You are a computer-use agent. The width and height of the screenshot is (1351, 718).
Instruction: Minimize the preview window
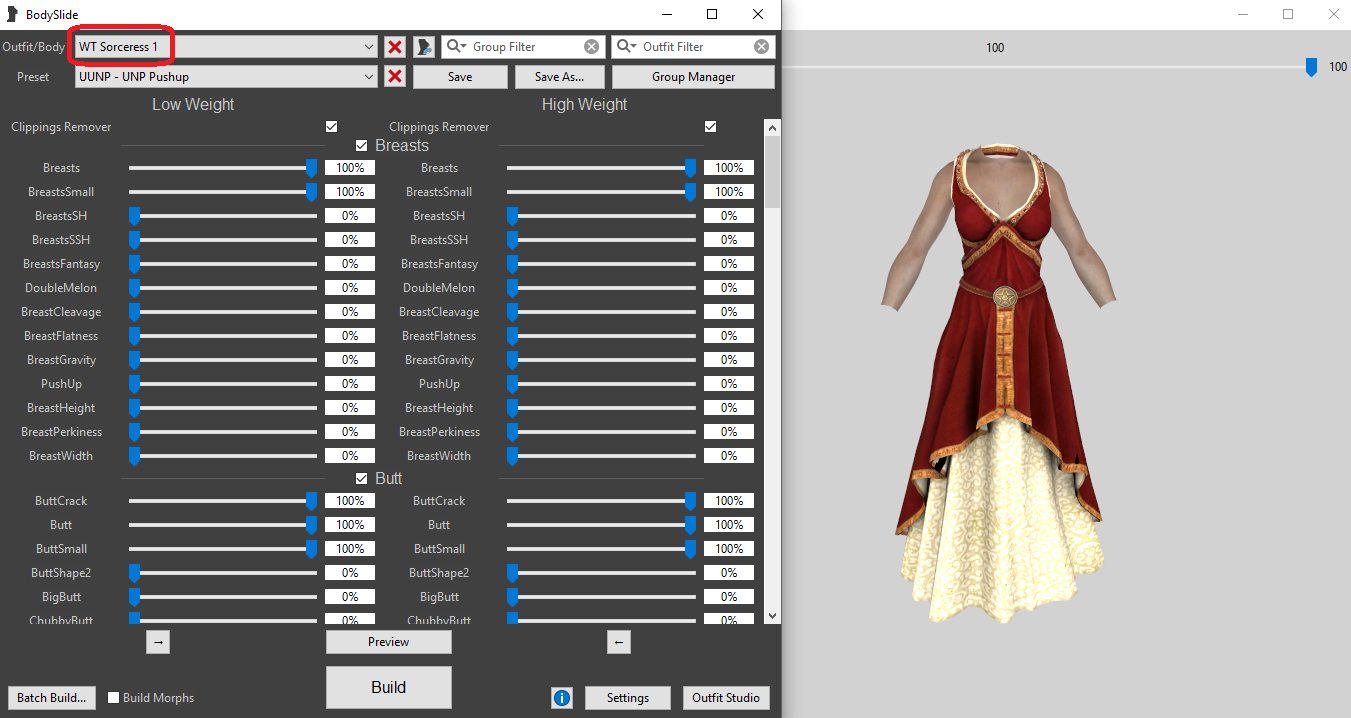(1243, 14)
